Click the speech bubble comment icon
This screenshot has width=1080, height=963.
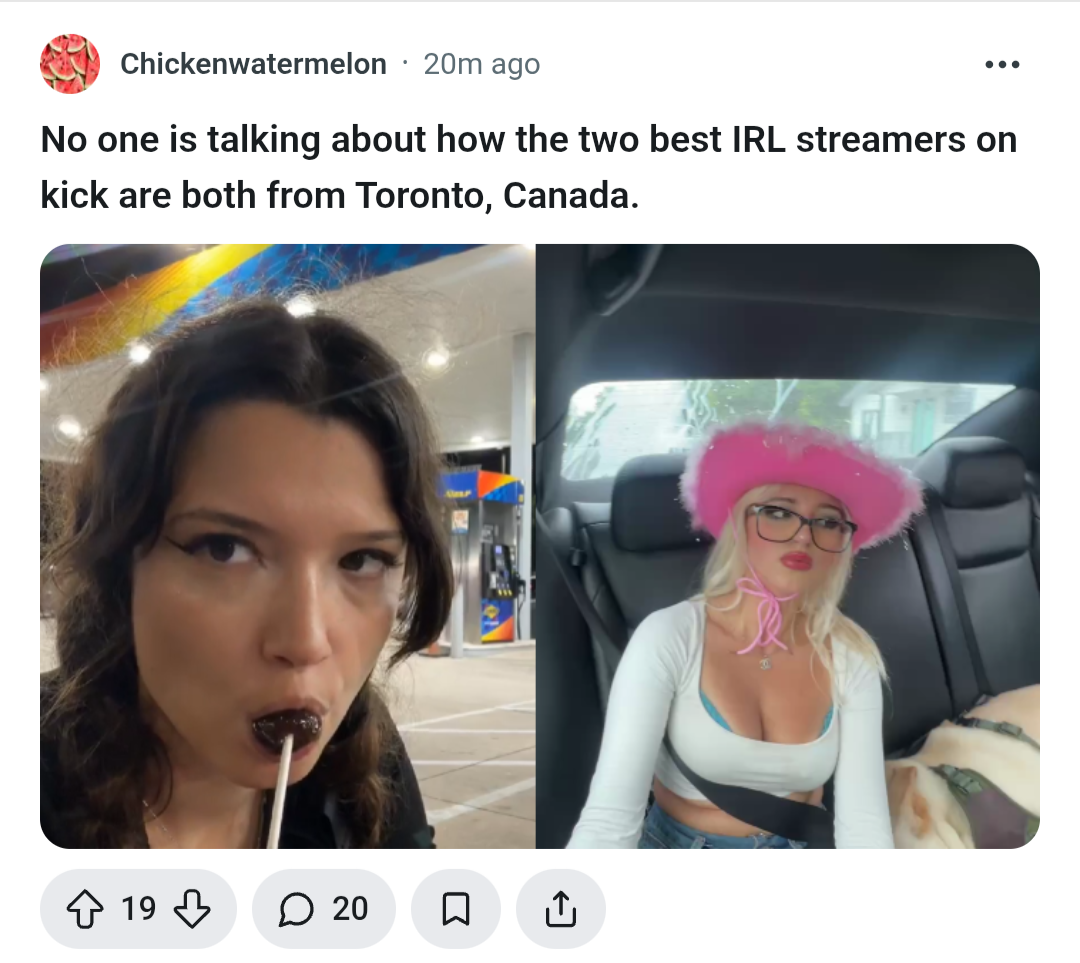[296, 909]
